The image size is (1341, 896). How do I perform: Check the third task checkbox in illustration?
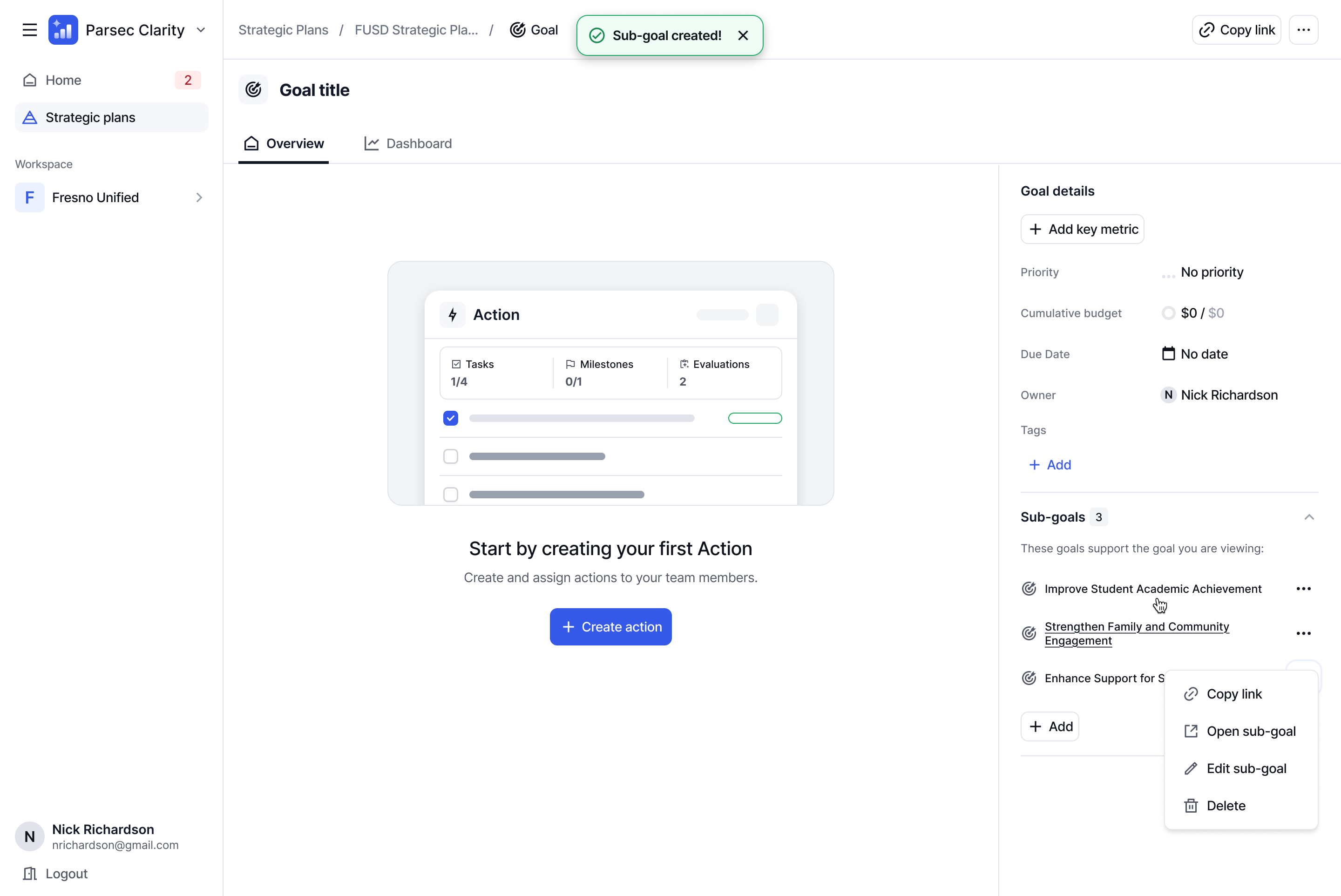pyautogui.click(x=451, y=494)
